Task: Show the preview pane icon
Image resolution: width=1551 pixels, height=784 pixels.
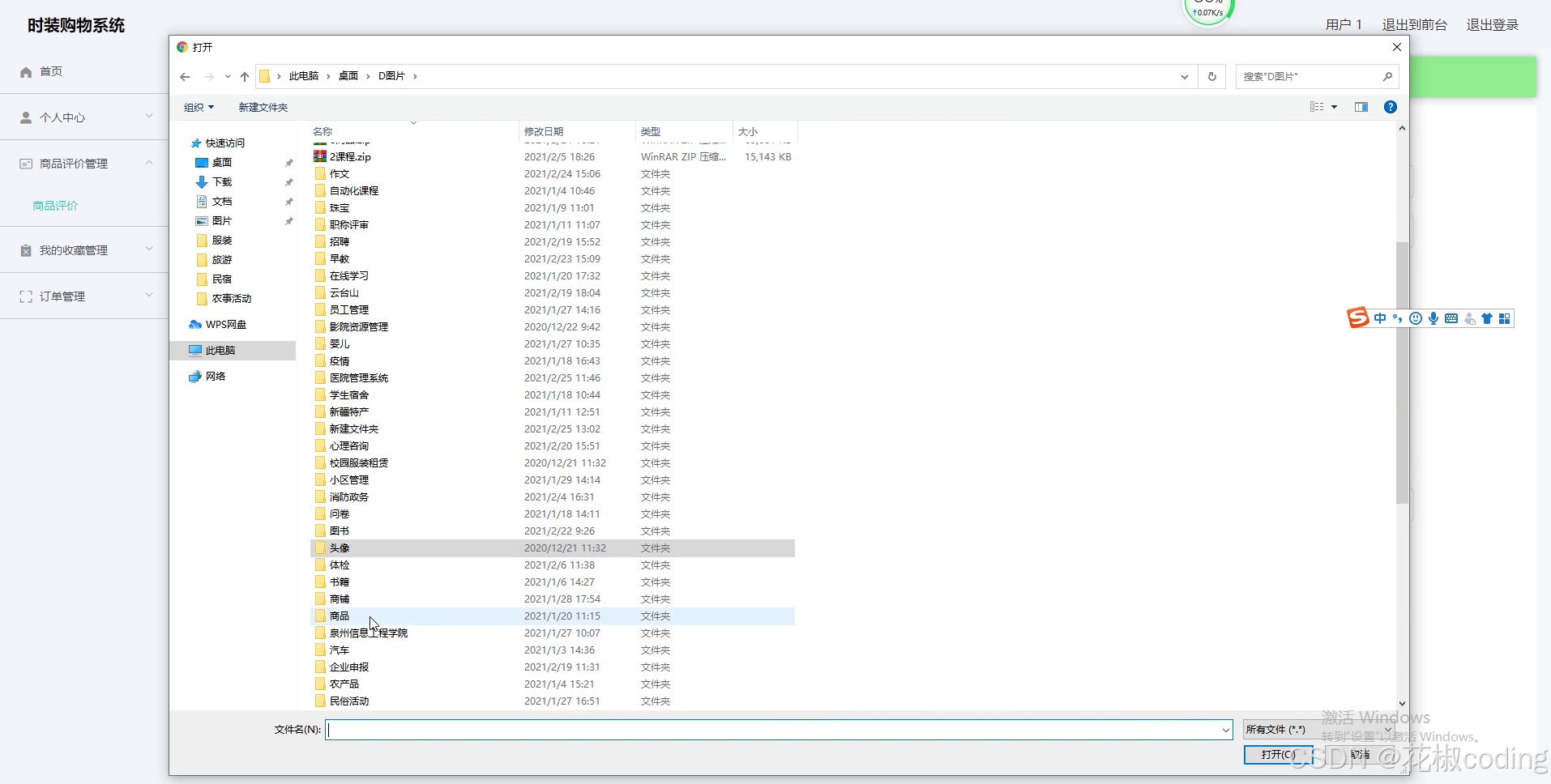Action: 1361,107
